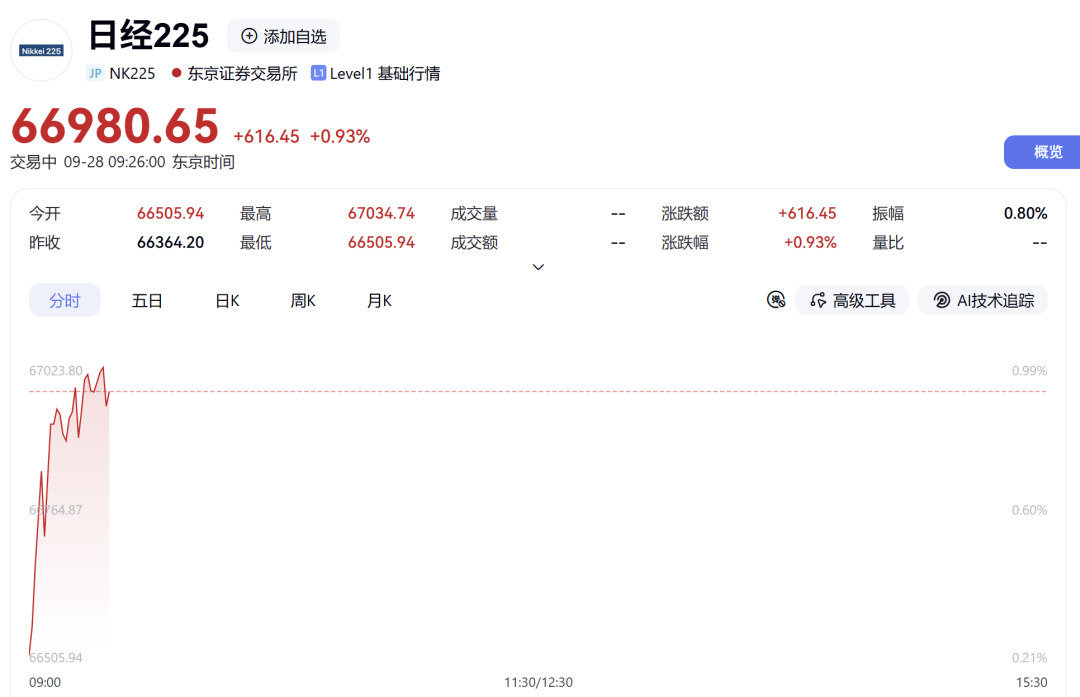Switch to the 周K chart tab
Viewport: 1080px width, 697px height.
pyautogui.click(x=302, y=300)
